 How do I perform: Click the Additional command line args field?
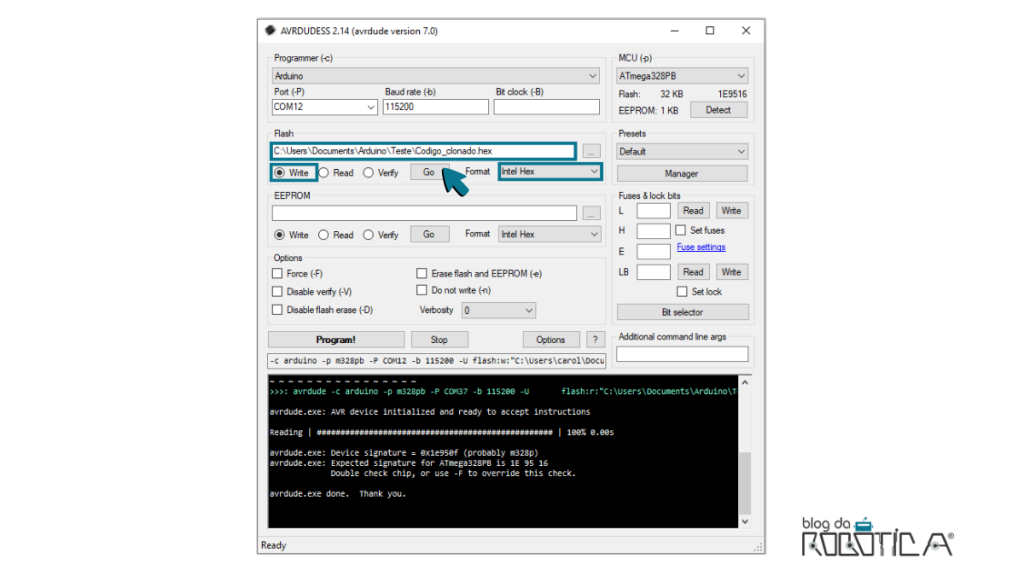click(682, 354)
